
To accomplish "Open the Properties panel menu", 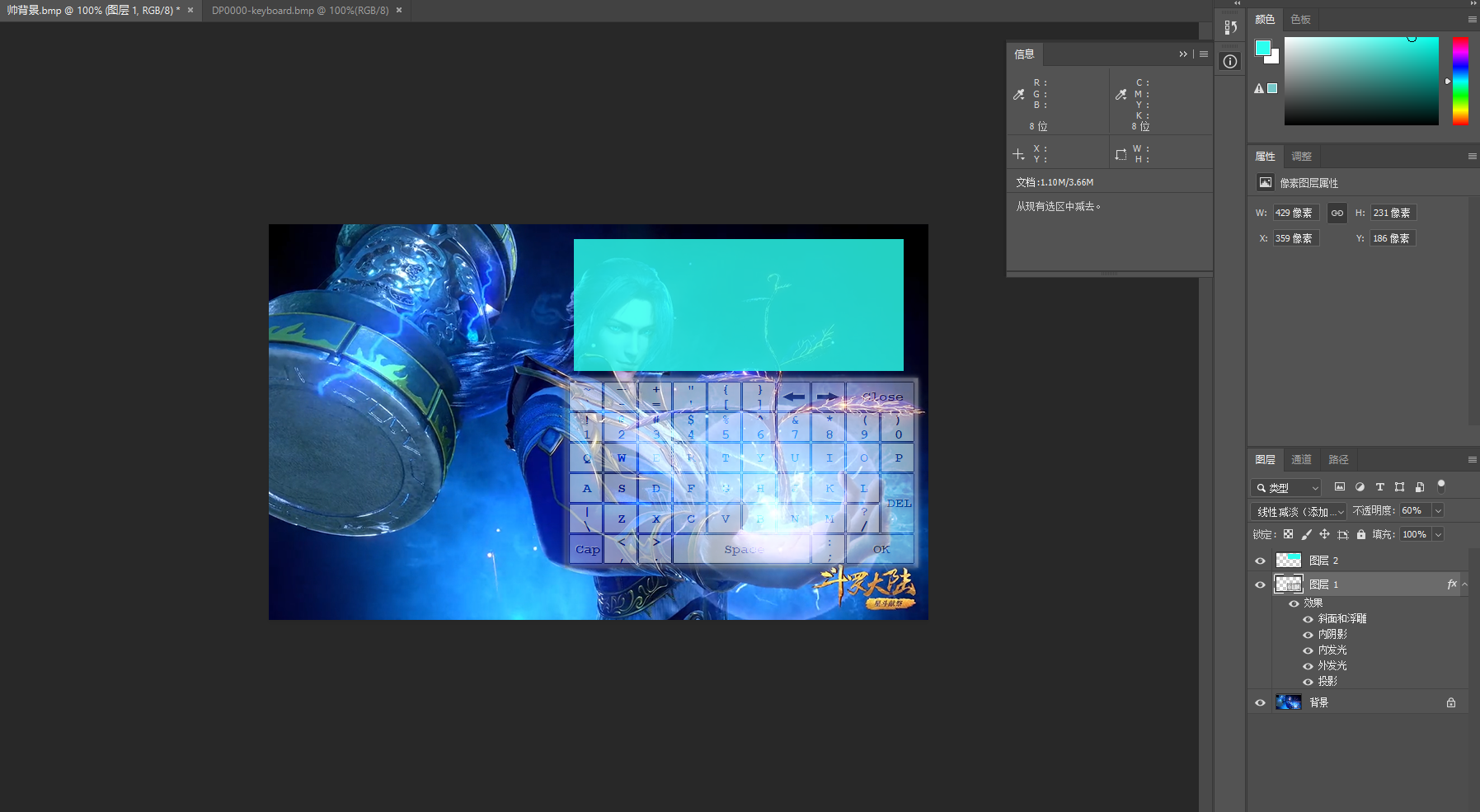I will 1473,156.
